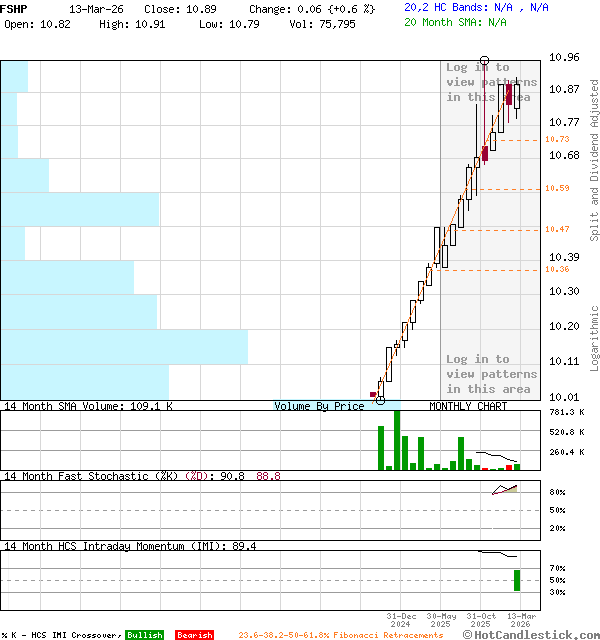Click the lower 'Log in to view patterns' notice
Image resolution: width=600 pixels, height=640 pixels.
[x=491, y=374]
